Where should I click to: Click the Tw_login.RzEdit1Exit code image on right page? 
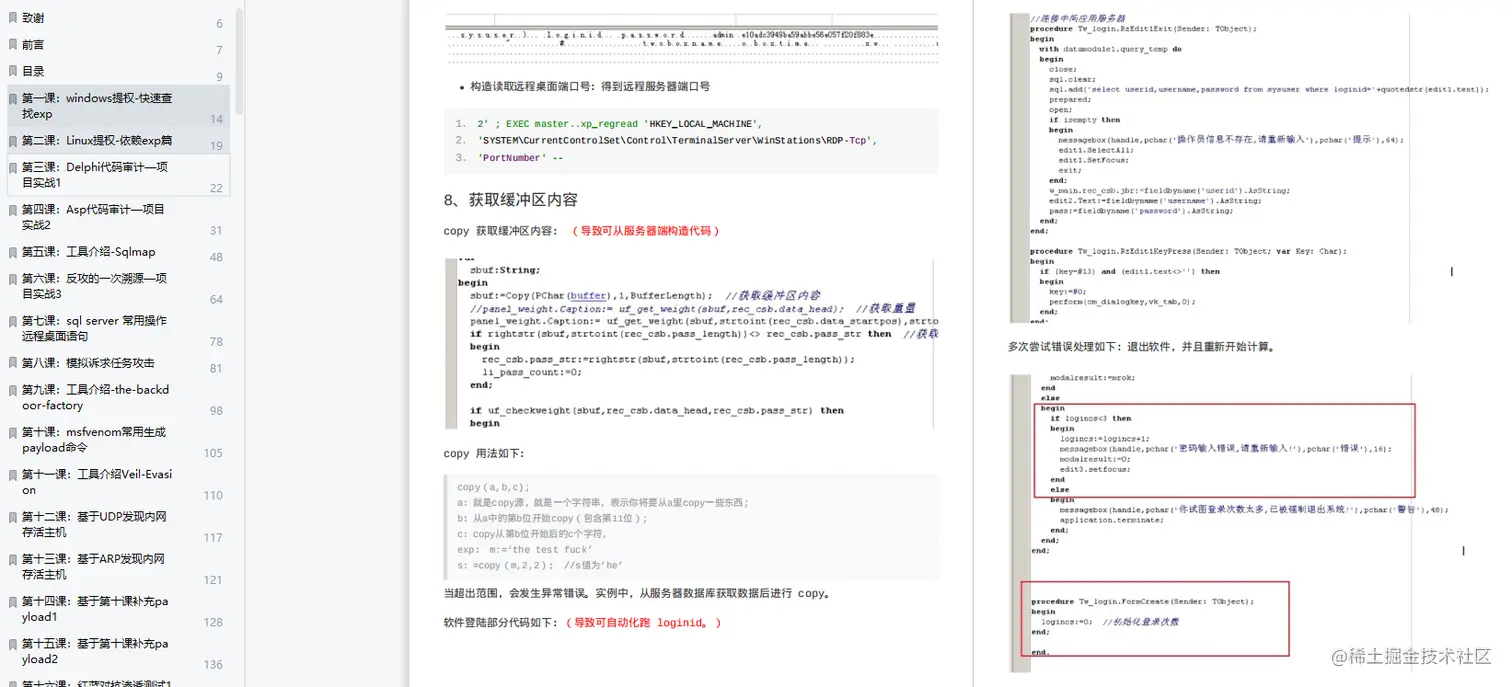(x=1249, y=168)
